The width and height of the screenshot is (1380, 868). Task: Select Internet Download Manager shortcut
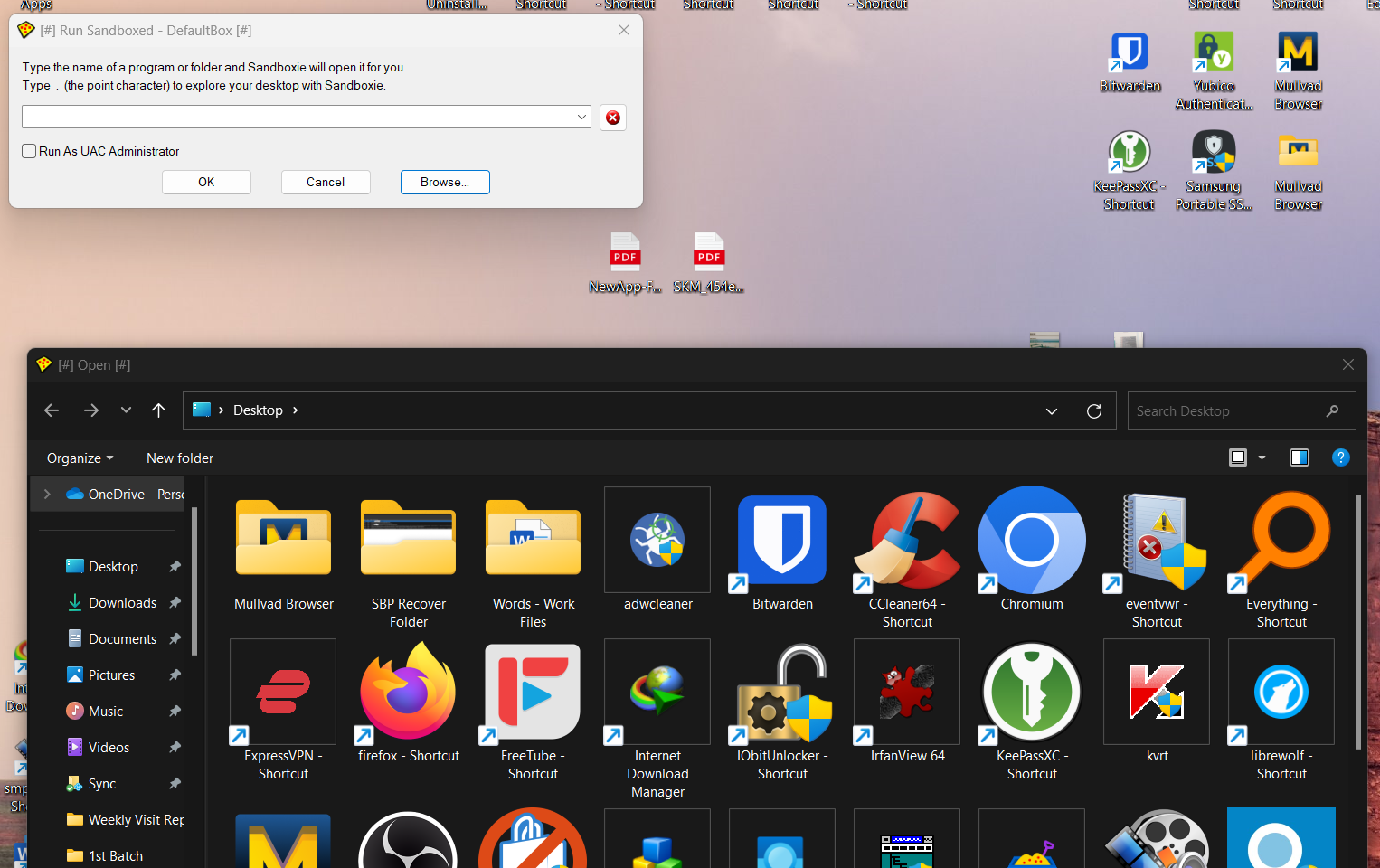[658, 720]
